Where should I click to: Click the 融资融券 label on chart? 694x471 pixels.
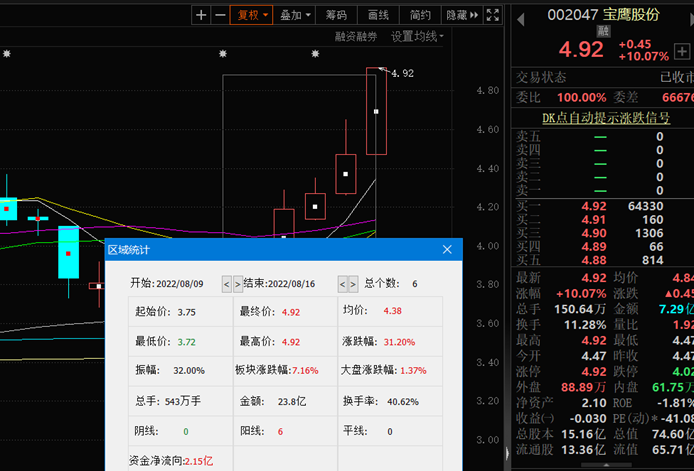pos(356,37)
